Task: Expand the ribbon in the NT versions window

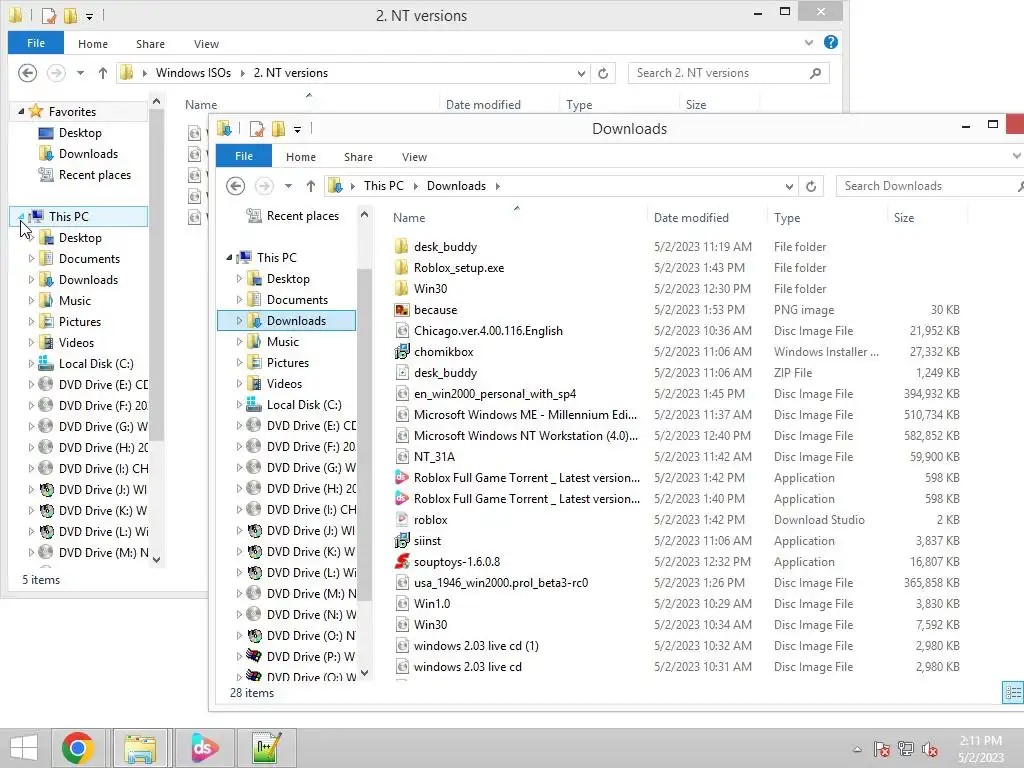Action: pyautogui.click(x=808, y=43)
